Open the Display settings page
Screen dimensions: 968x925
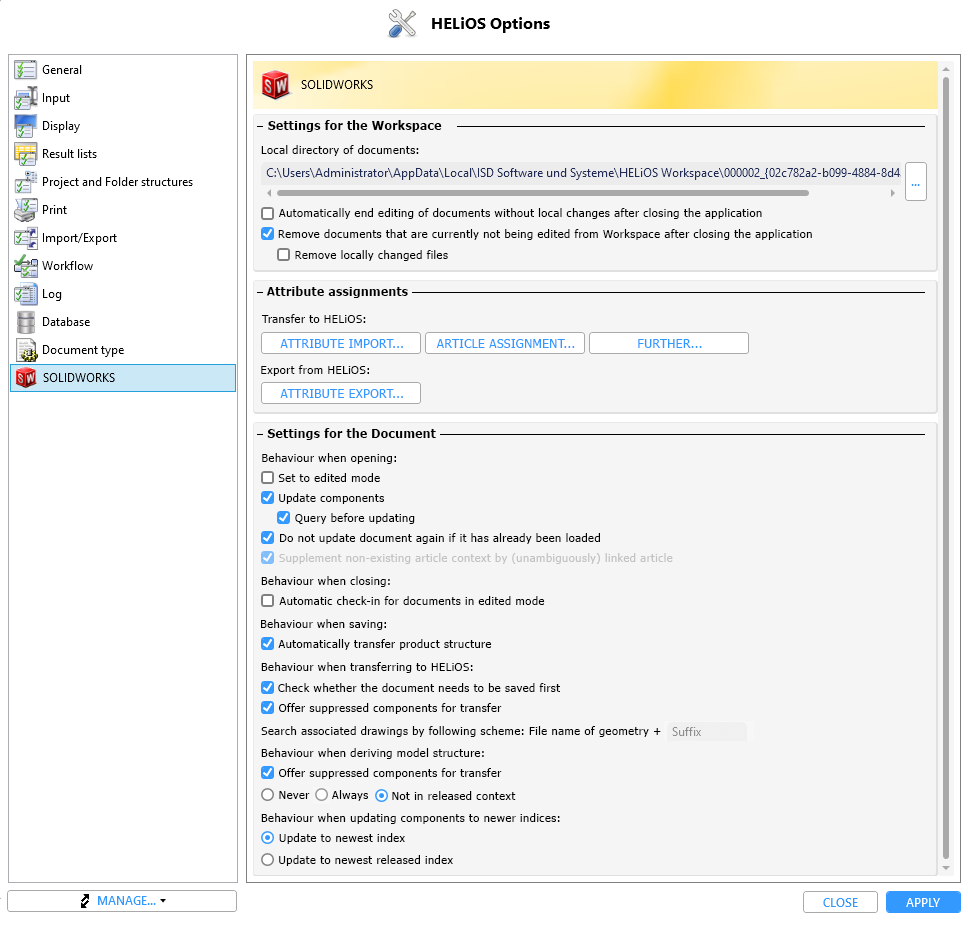(x=123, y=126)
